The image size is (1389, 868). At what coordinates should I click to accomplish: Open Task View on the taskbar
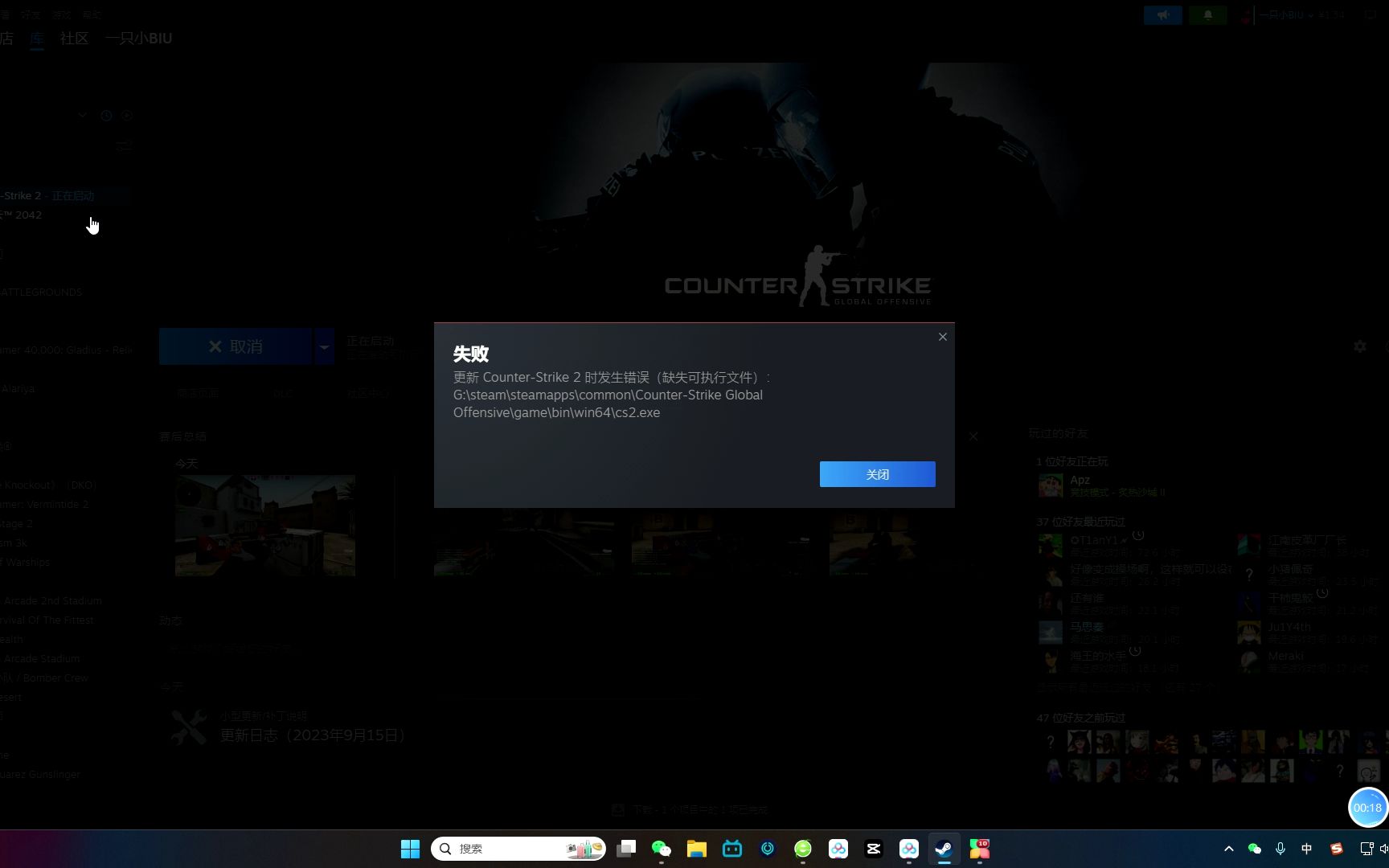coord(626,849)
